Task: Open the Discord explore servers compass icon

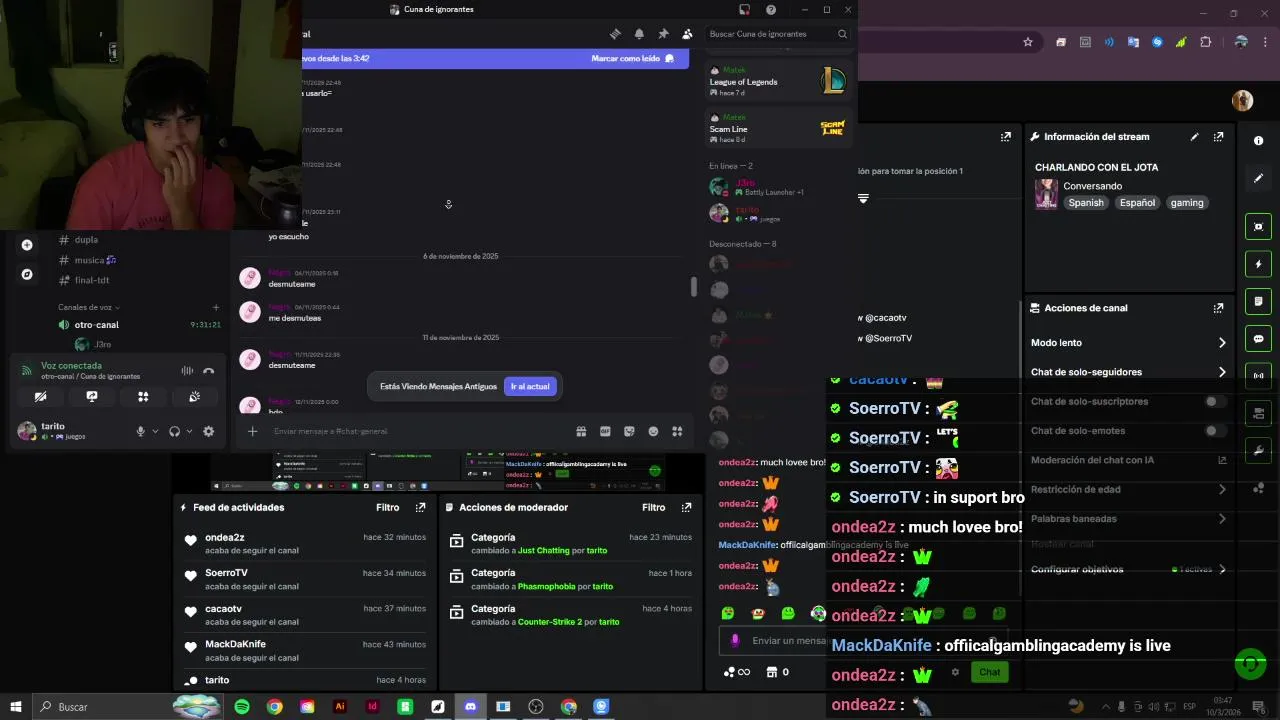Action: click(27, 274)
